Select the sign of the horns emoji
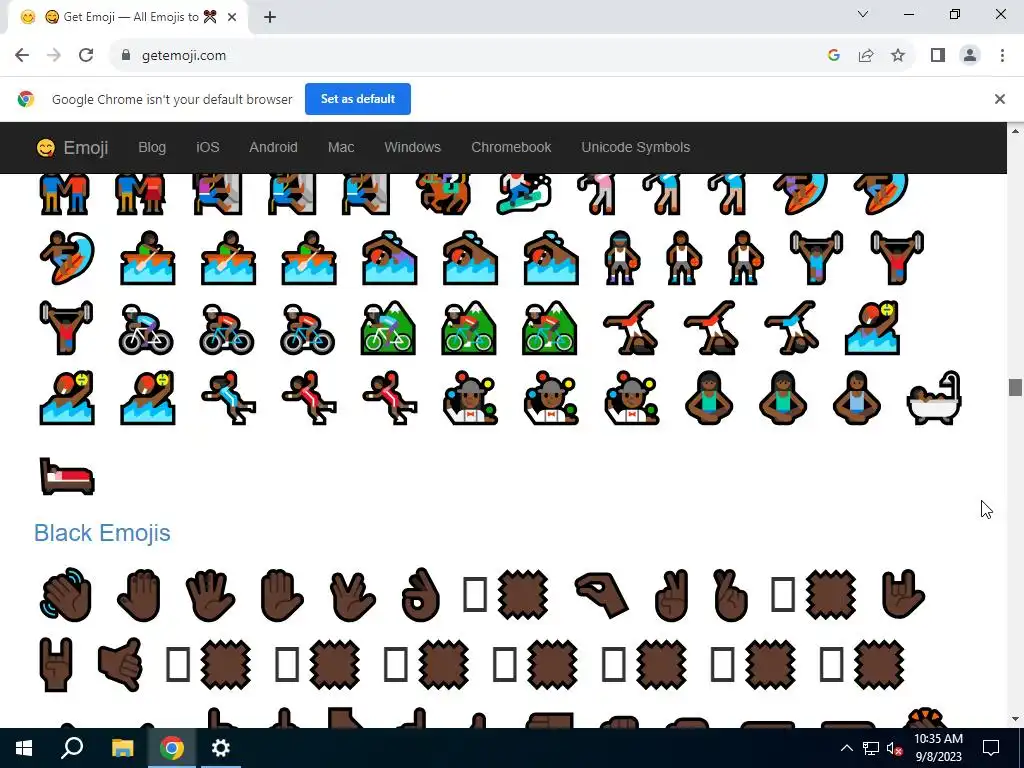Viewport: 1024px width, 768px height. [x=56, y=665]
